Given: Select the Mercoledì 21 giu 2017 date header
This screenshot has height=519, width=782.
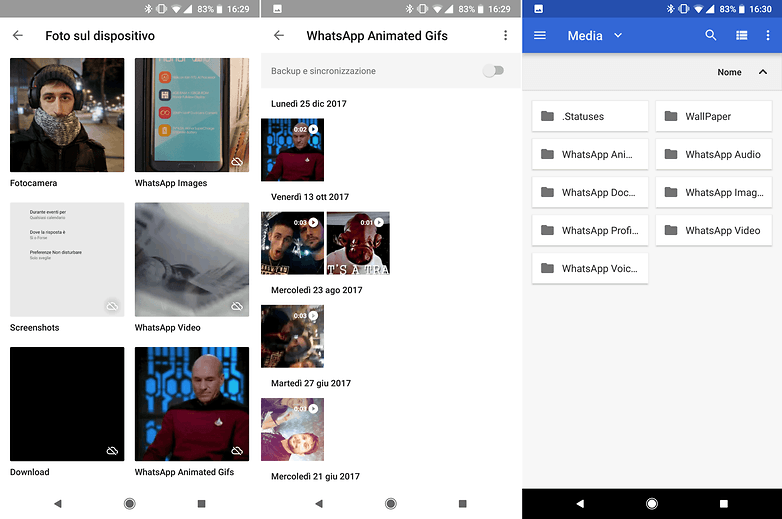Looking at the screenshot, I should tap(315, 477).
